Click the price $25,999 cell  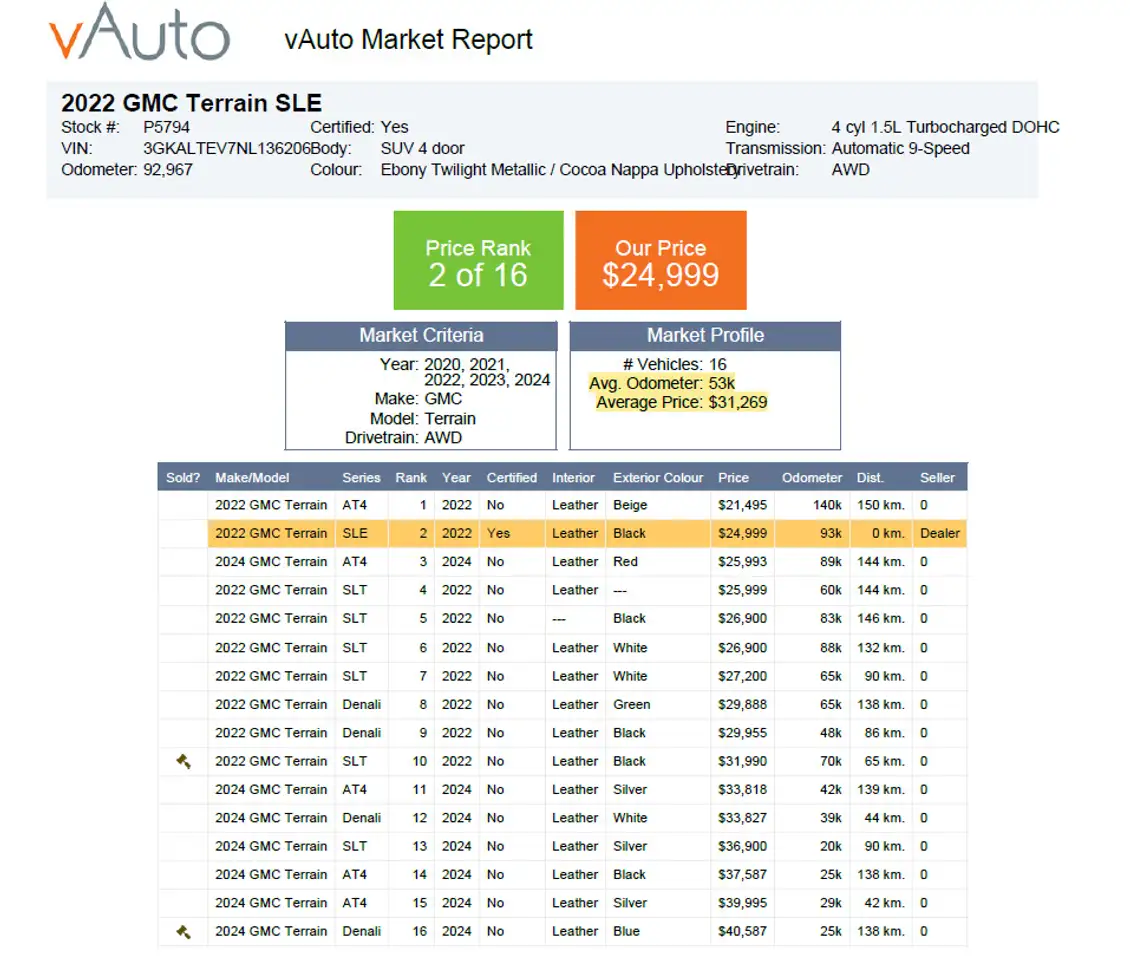point(742,590)
